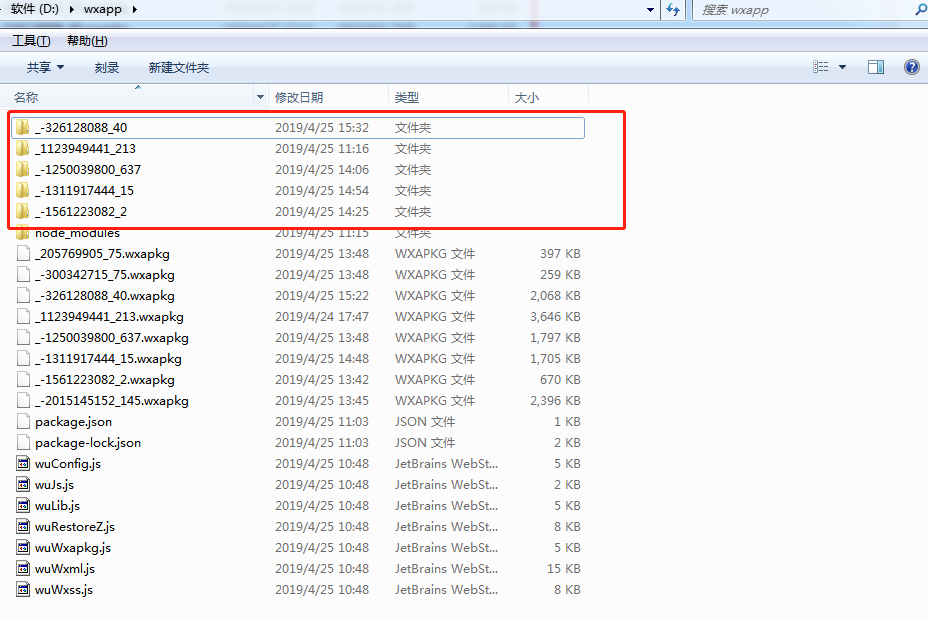Sort by 类型 column header

(407, 97)
